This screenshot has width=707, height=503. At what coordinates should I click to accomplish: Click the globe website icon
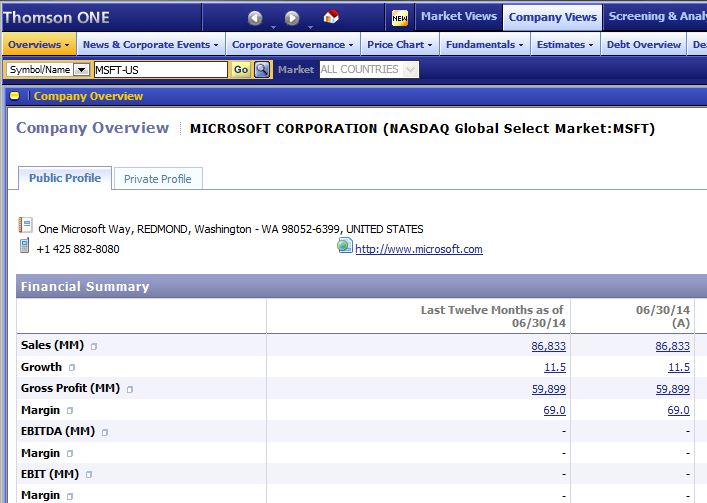point(344,246)
